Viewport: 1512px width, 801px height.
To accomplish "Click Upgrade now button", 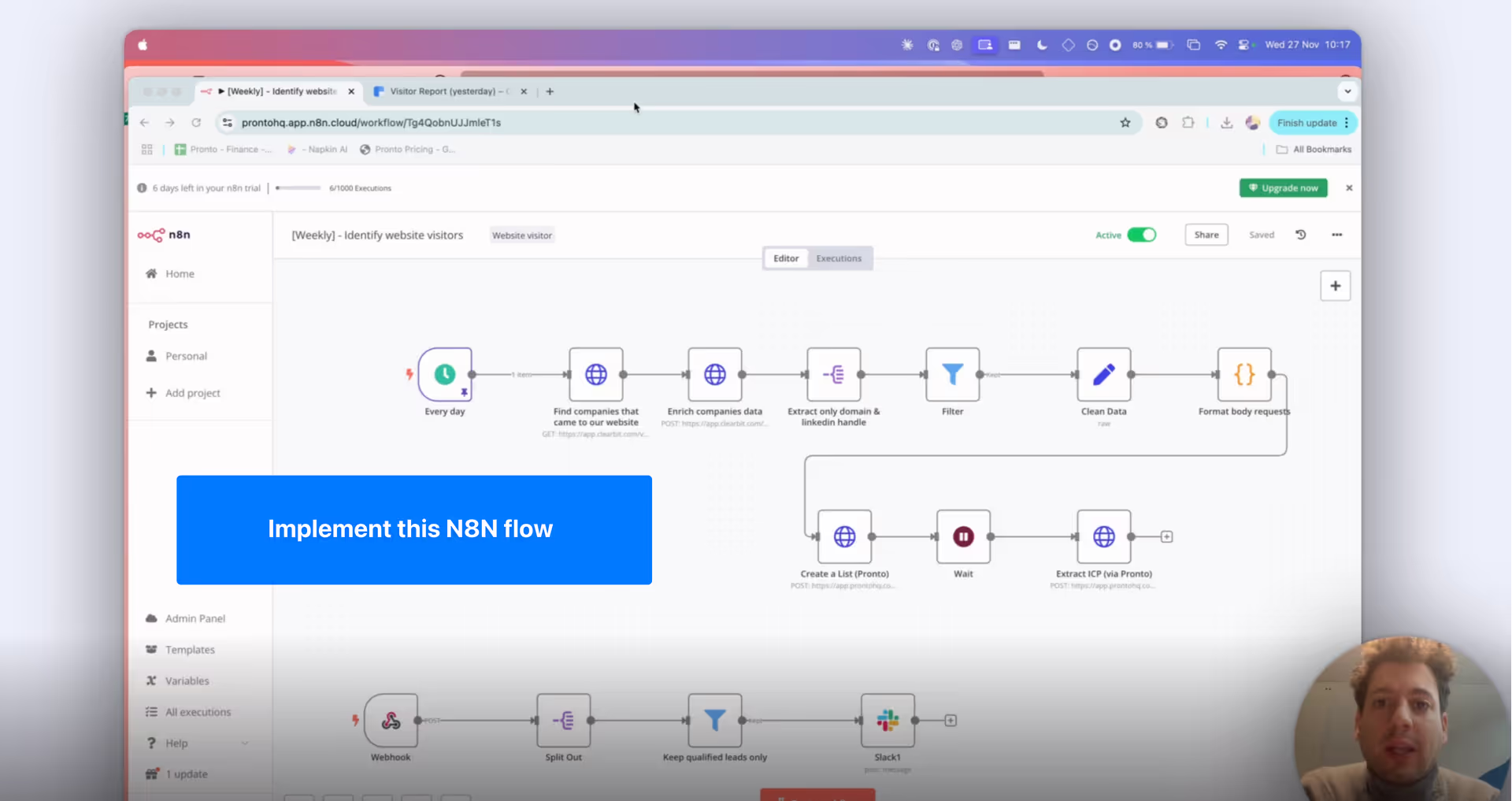I will pyautogui.click(x=1284, y=188).
